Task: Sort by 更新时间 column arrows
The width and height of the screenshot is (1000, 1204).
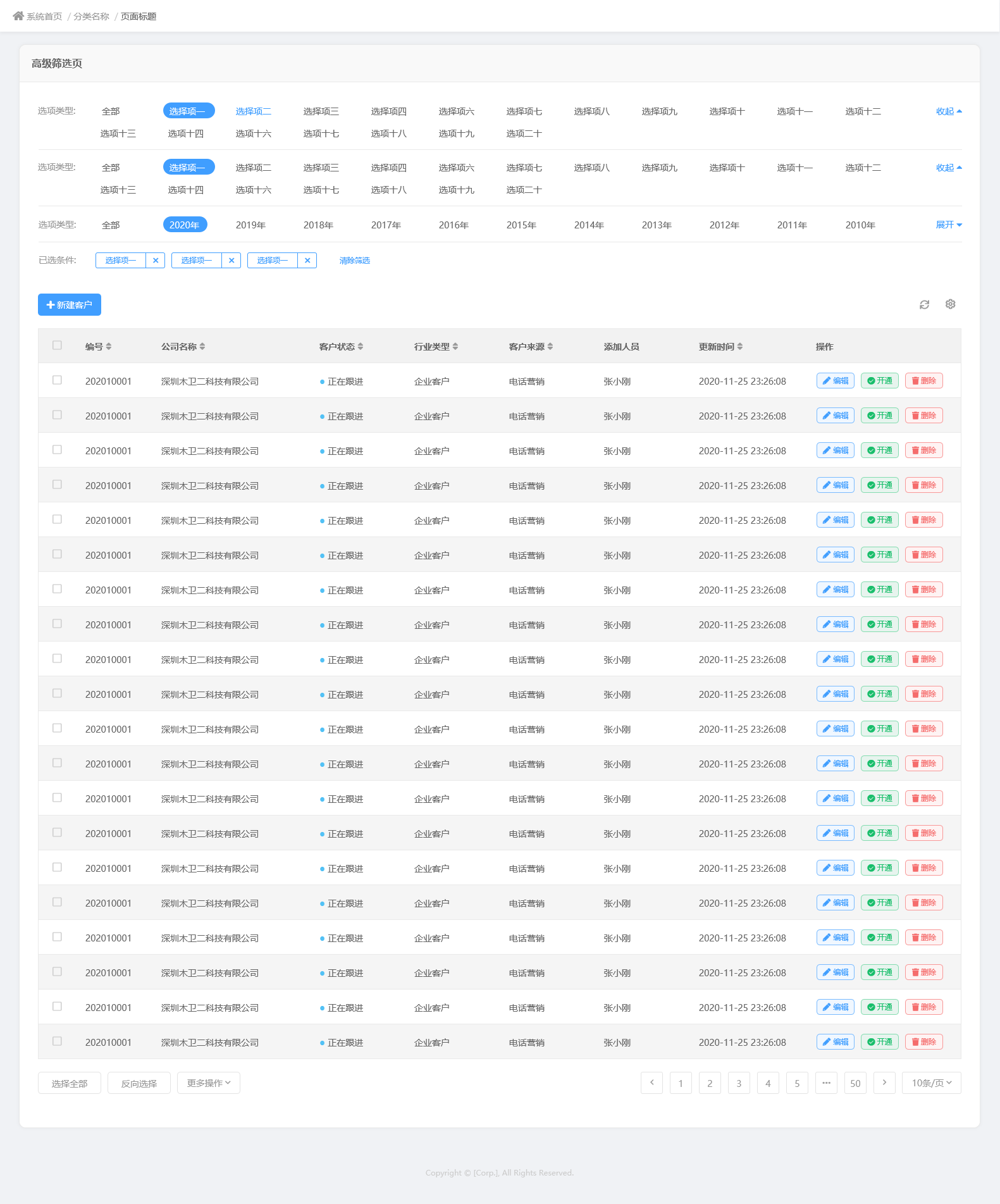Action: [740, 346]
